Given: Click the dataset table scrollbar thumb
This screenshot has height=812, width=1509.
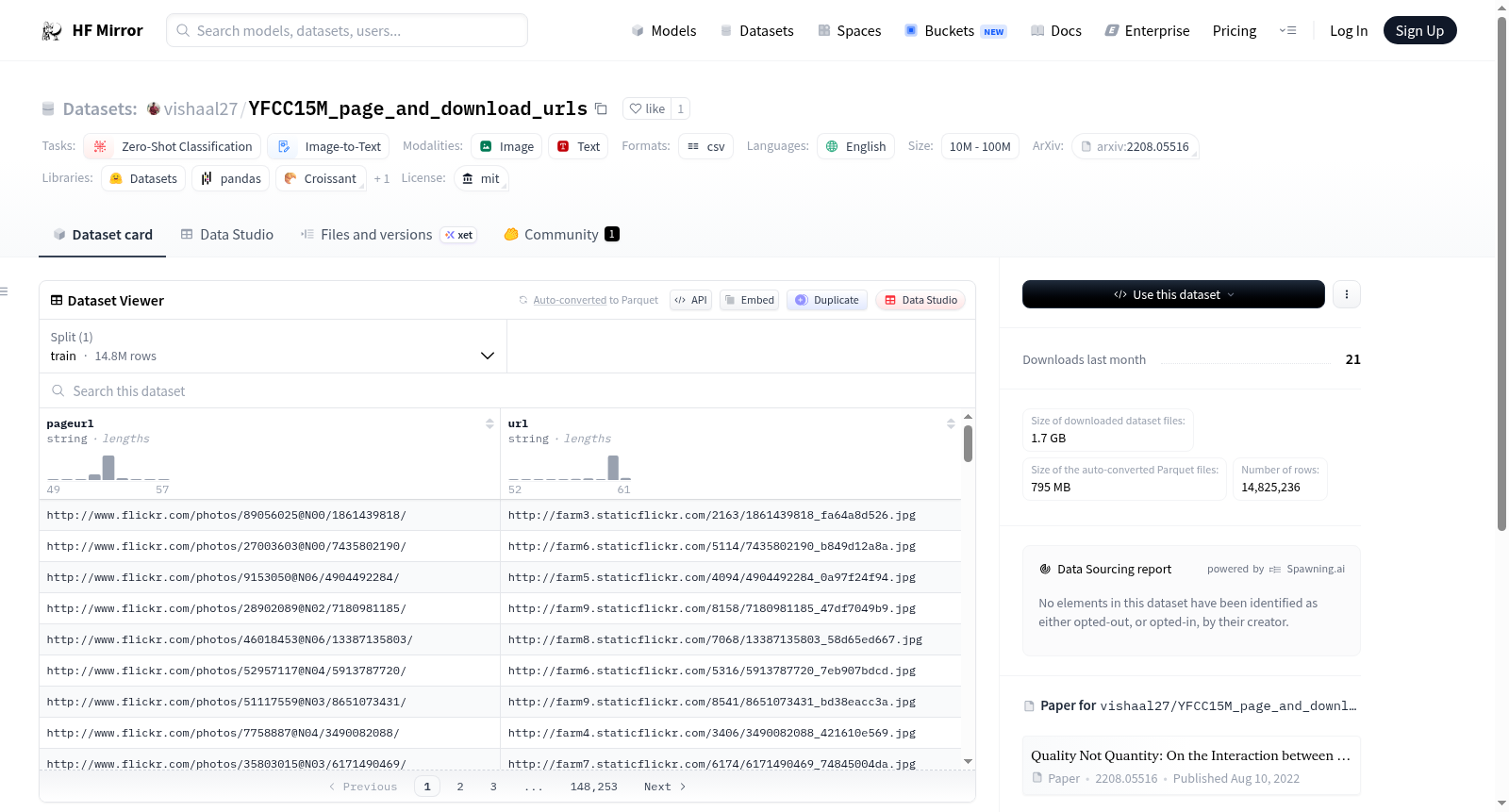Looking at the screenshot, I should click(968, 443).
